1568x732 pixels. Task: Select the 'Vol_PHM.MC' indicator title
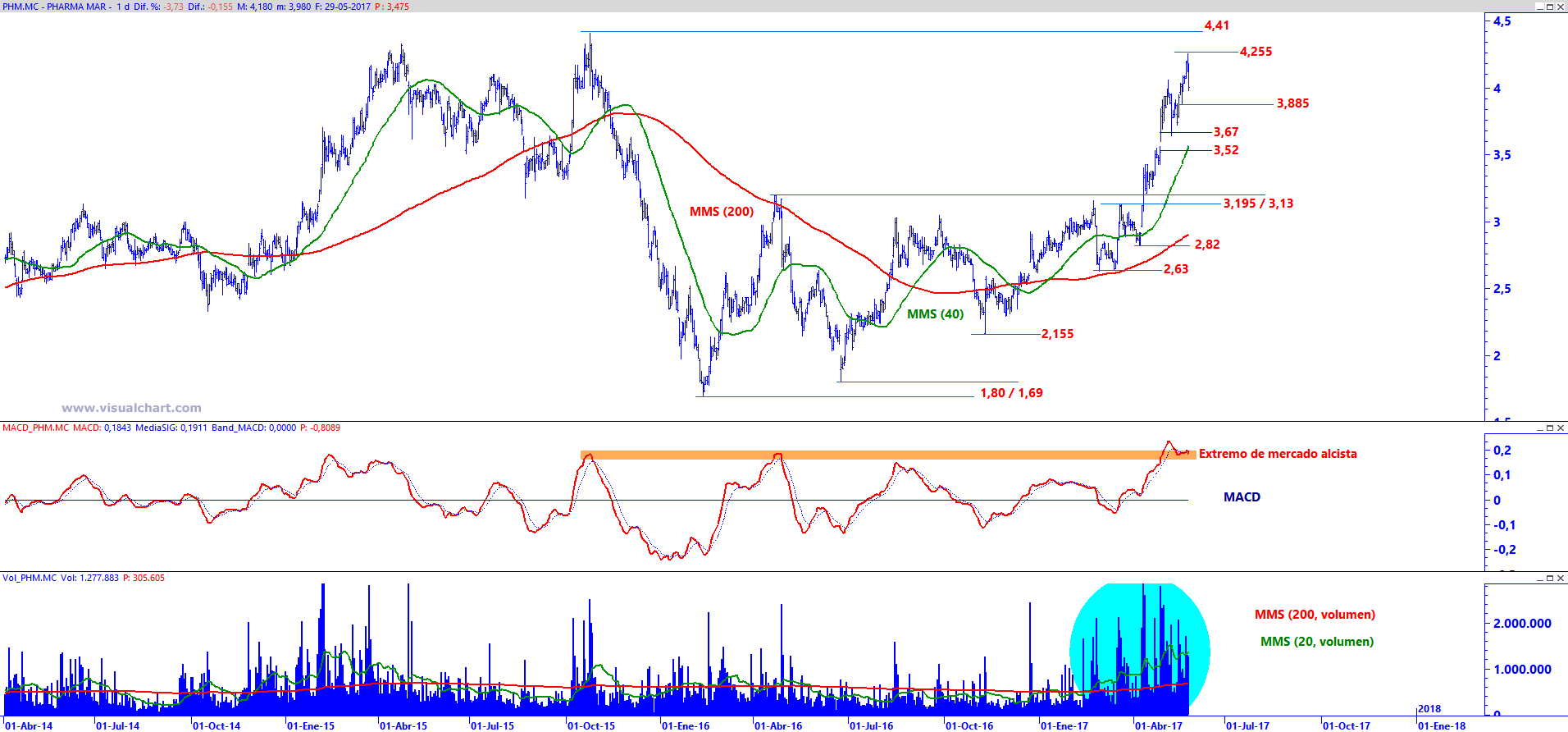[x=30, y=578]
